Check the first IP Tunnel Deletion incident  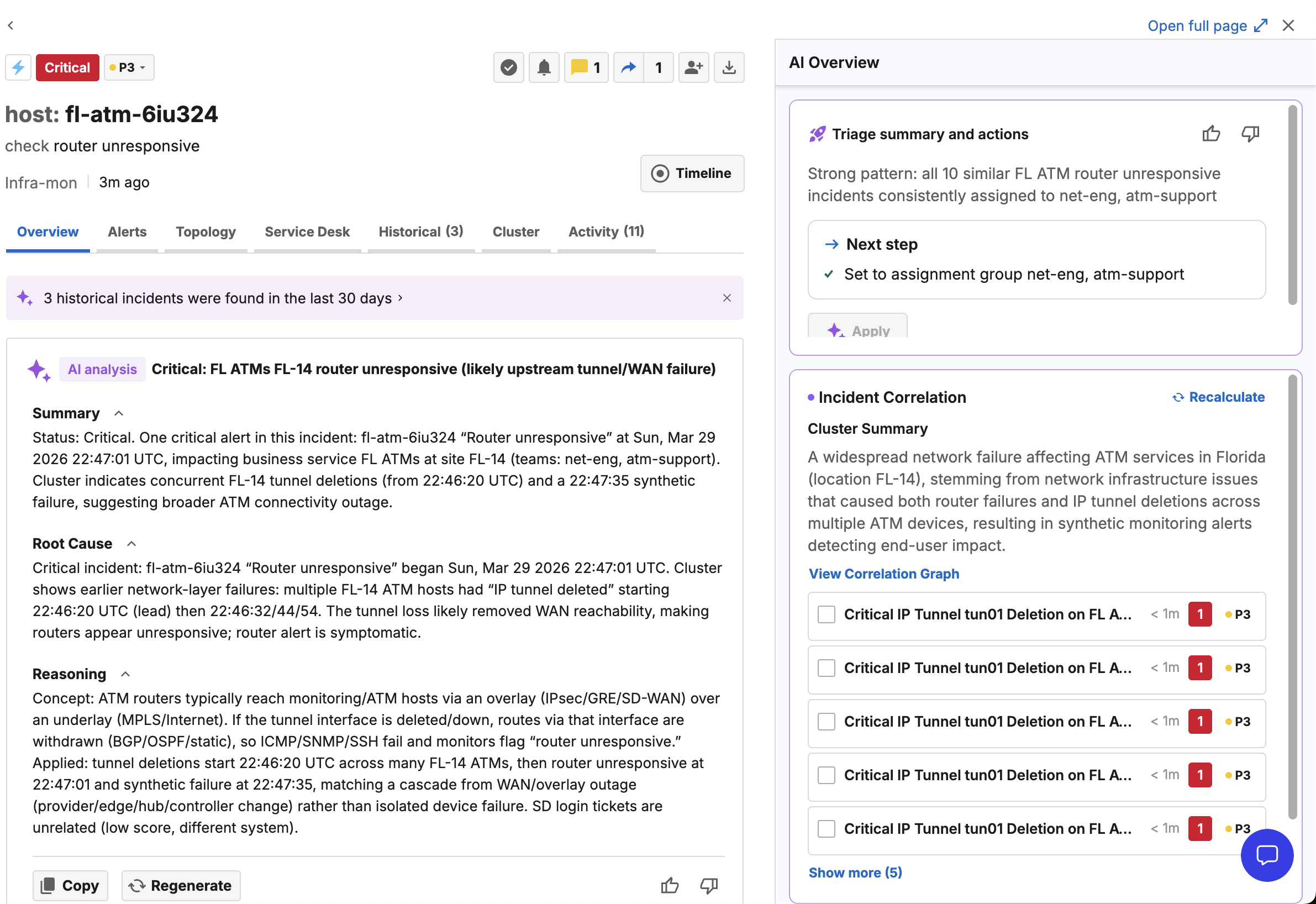click(x=826, y=614)
